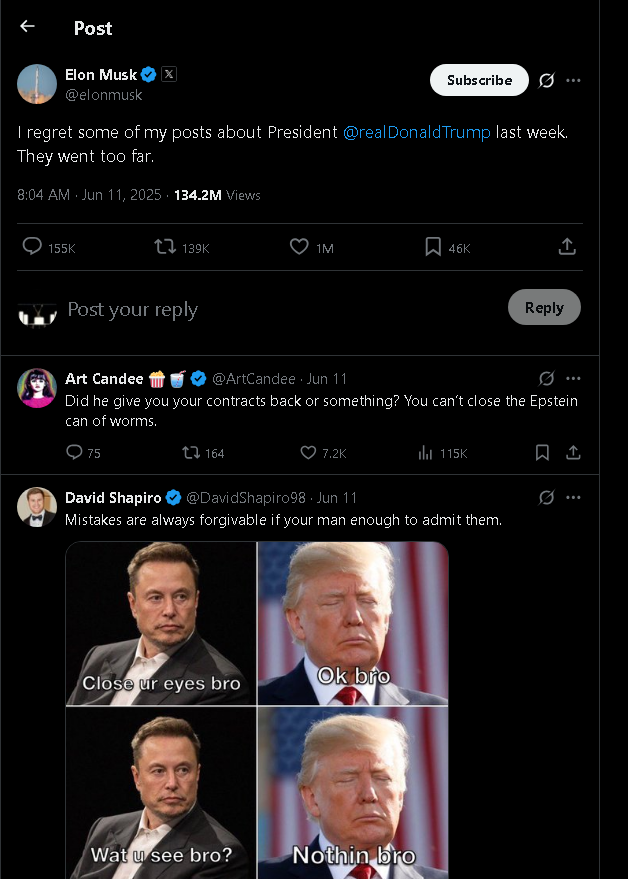Bookmark Elon Musk's post
This screenshot has width=628, height=879.
click(433, 247)
